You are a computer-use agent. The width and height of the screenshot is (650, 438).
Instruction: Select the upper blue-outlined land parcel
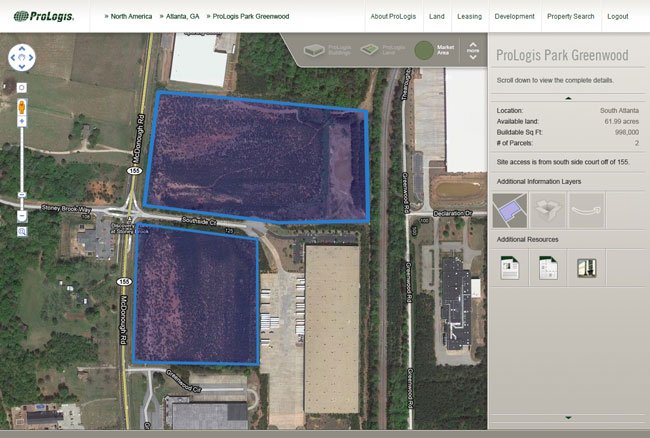(x=257, y=157)
